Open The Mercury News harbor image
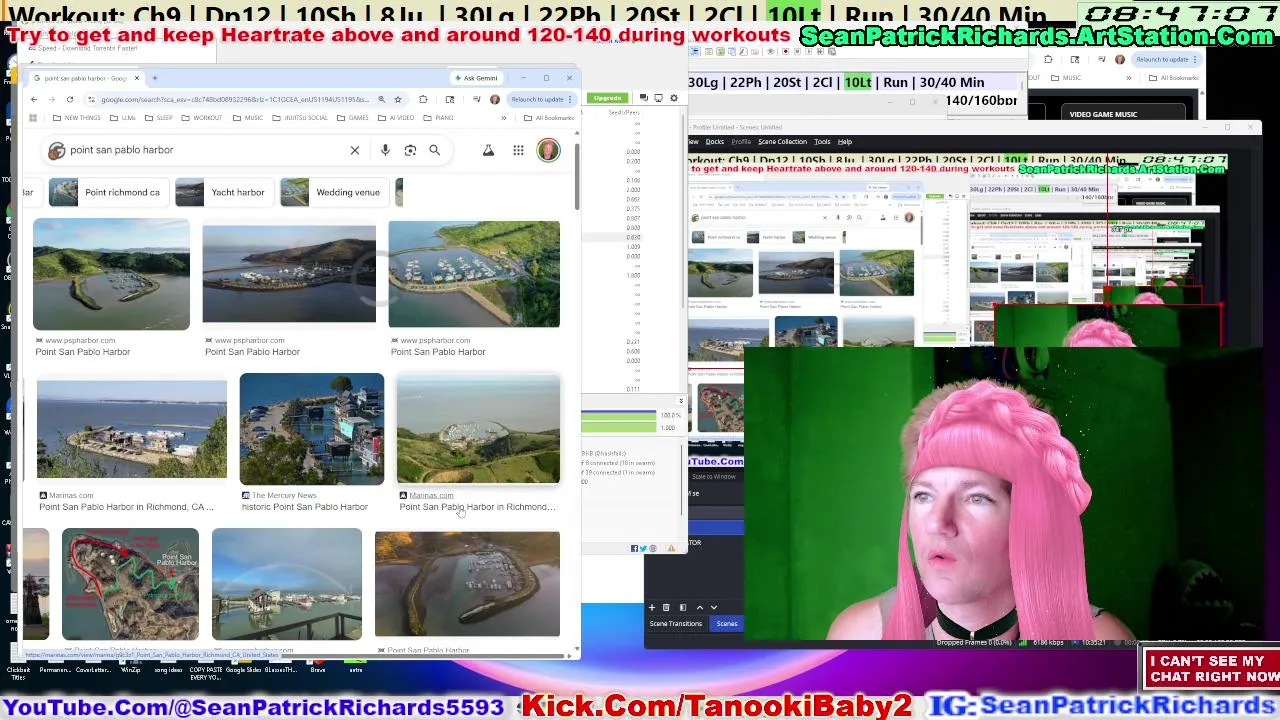 point(311,429)
